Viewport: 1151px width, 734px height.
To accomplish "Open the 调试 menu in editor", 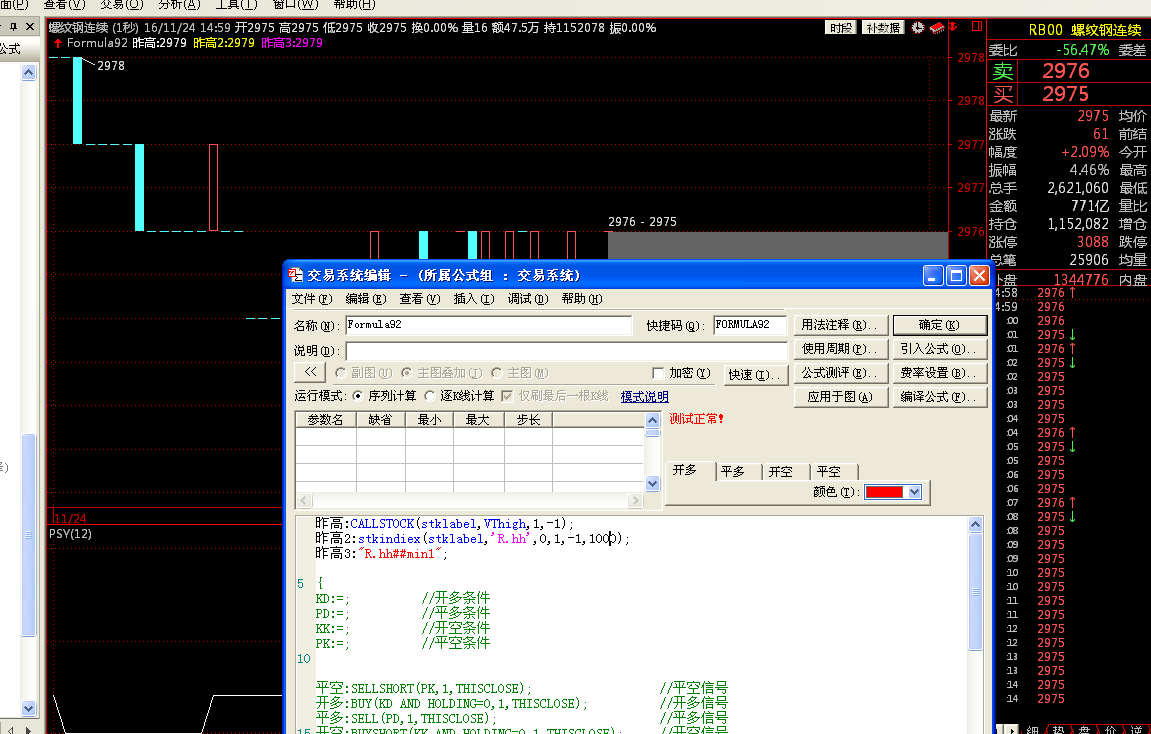I will pyautogui.click(x=528, y=299).
